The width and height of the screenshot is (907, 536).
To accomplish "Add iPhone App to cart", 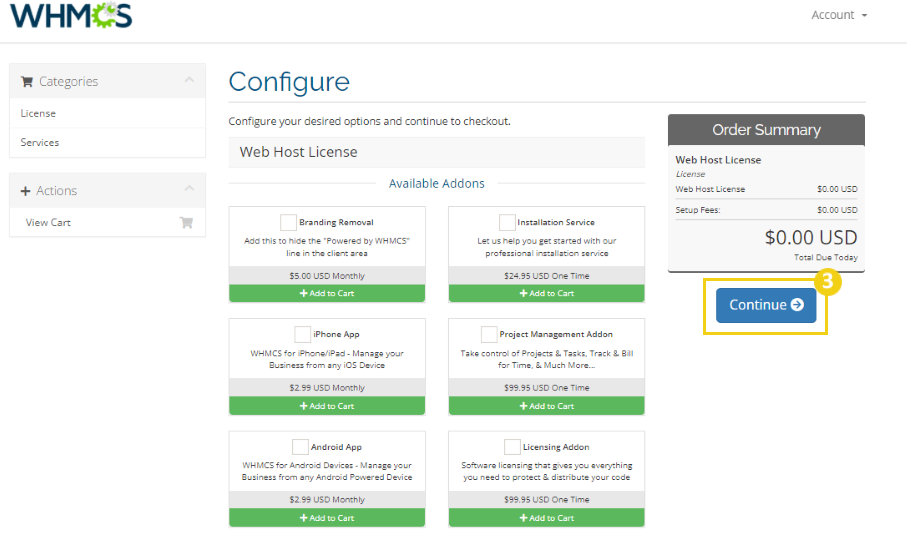I will [x=327, y=406].
